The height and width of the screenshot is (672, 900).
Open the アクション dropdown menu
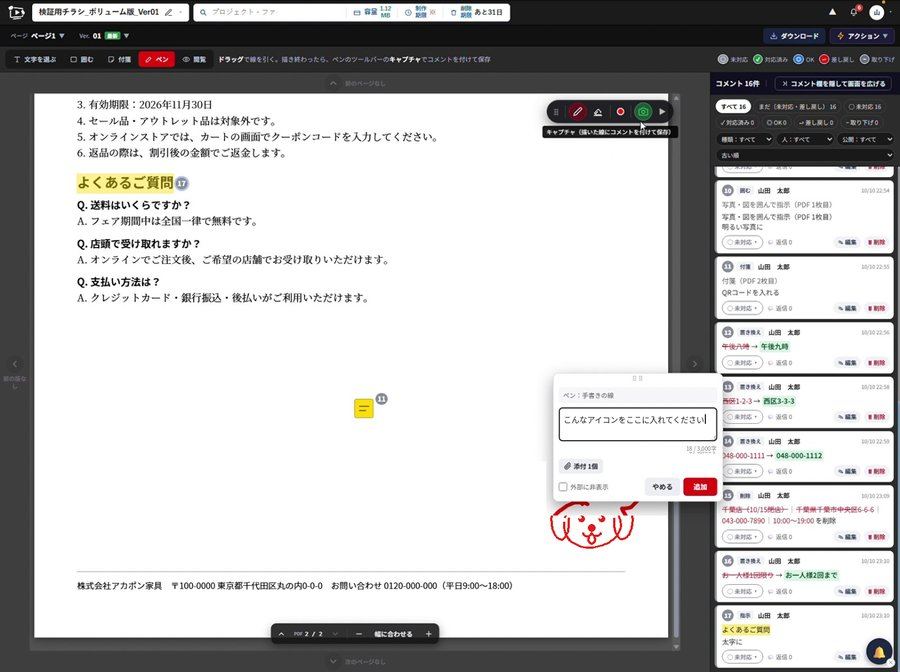point(862,36)
